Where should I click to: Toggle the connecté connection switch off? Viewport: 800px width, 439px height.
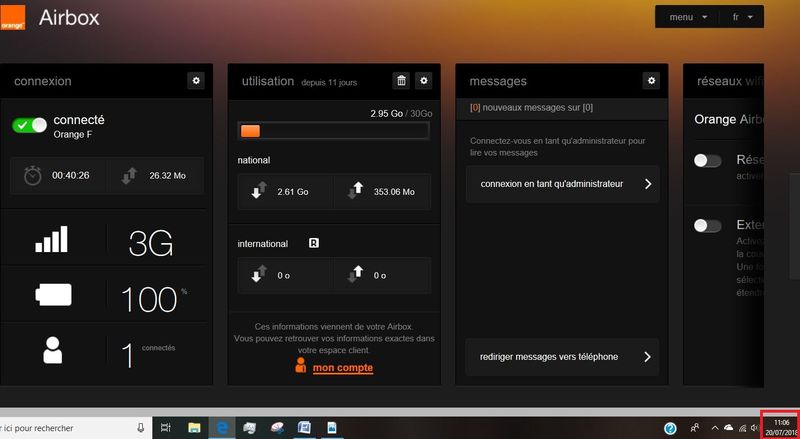click(29, 125)
